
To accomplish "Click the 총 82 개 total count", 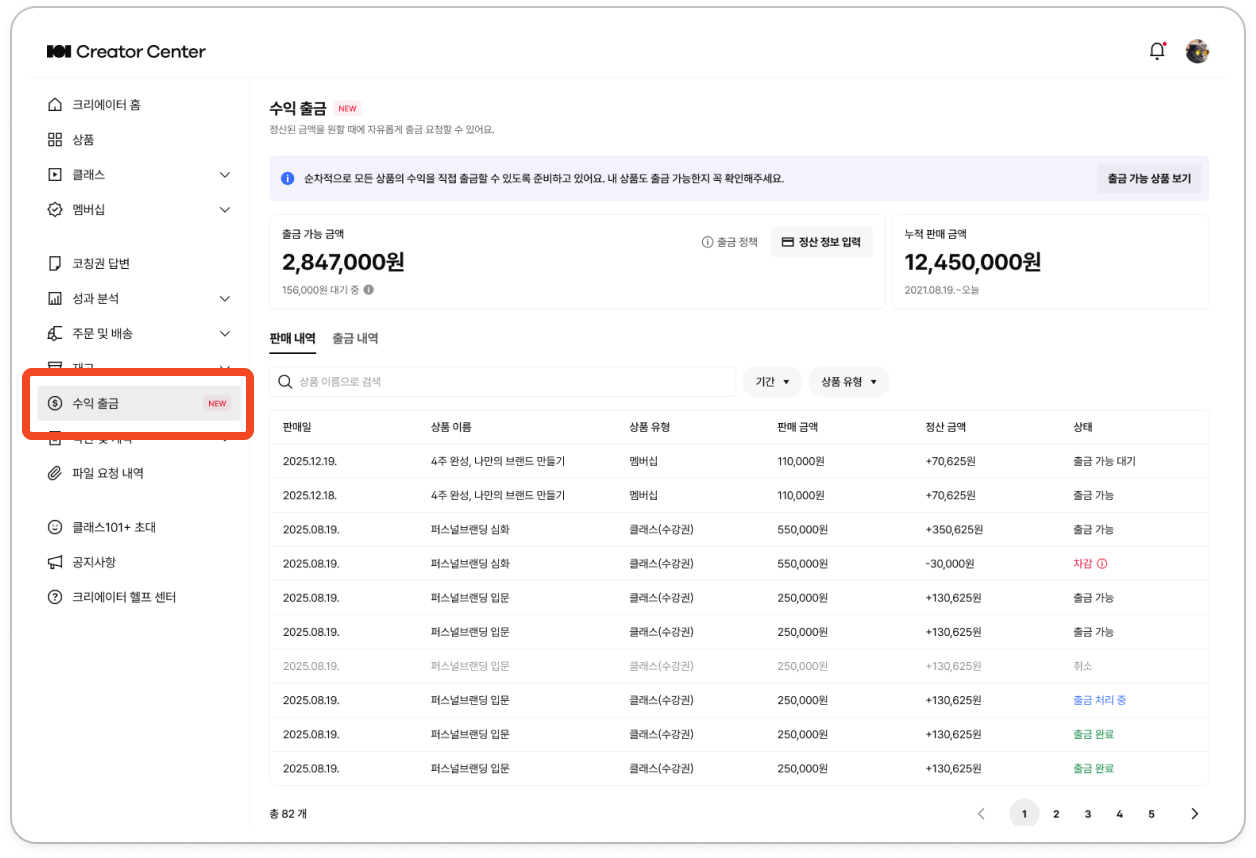I will pos(288,814).
